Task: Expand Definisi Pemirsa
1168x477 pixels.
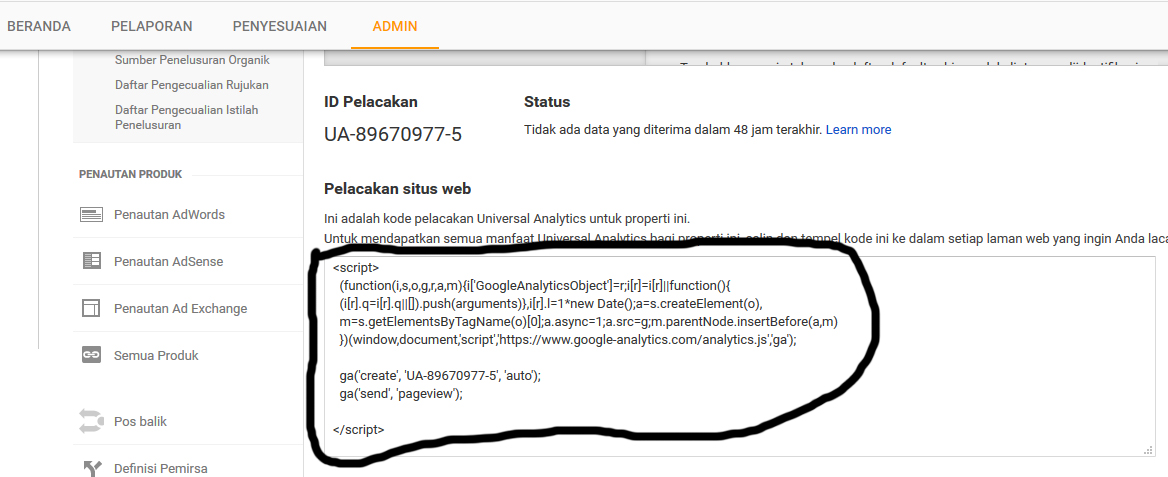Action: click(161, 469)
